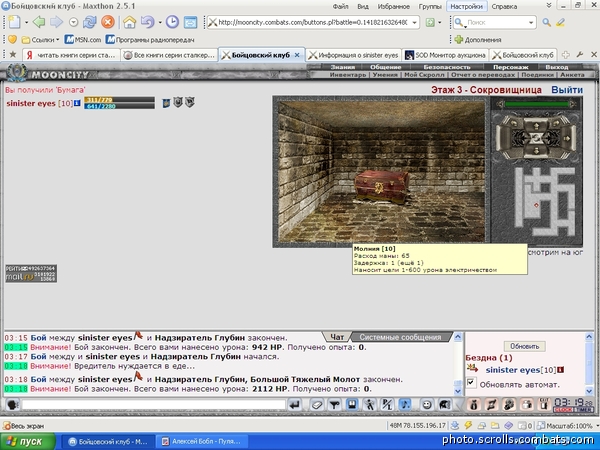
Task: Toggle lightning icon in browser status bar
Action: (x=468, y=425)
